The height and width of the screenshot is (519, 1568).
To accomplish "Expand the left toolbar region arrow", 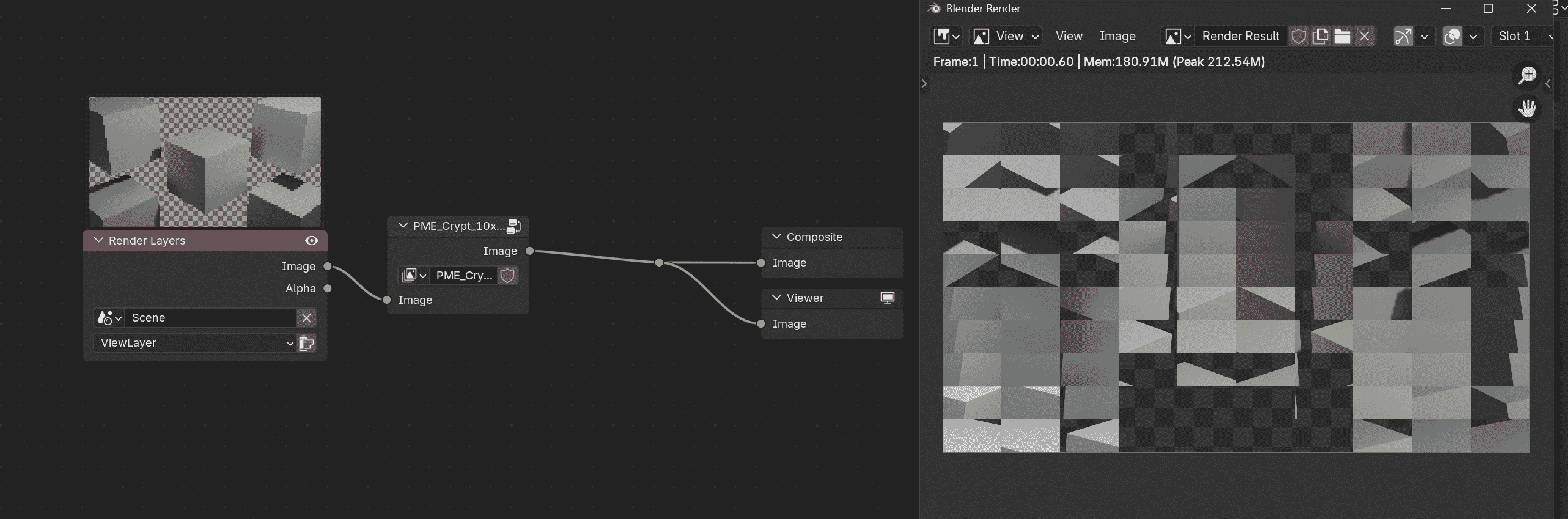I will [x=924, y=83].
